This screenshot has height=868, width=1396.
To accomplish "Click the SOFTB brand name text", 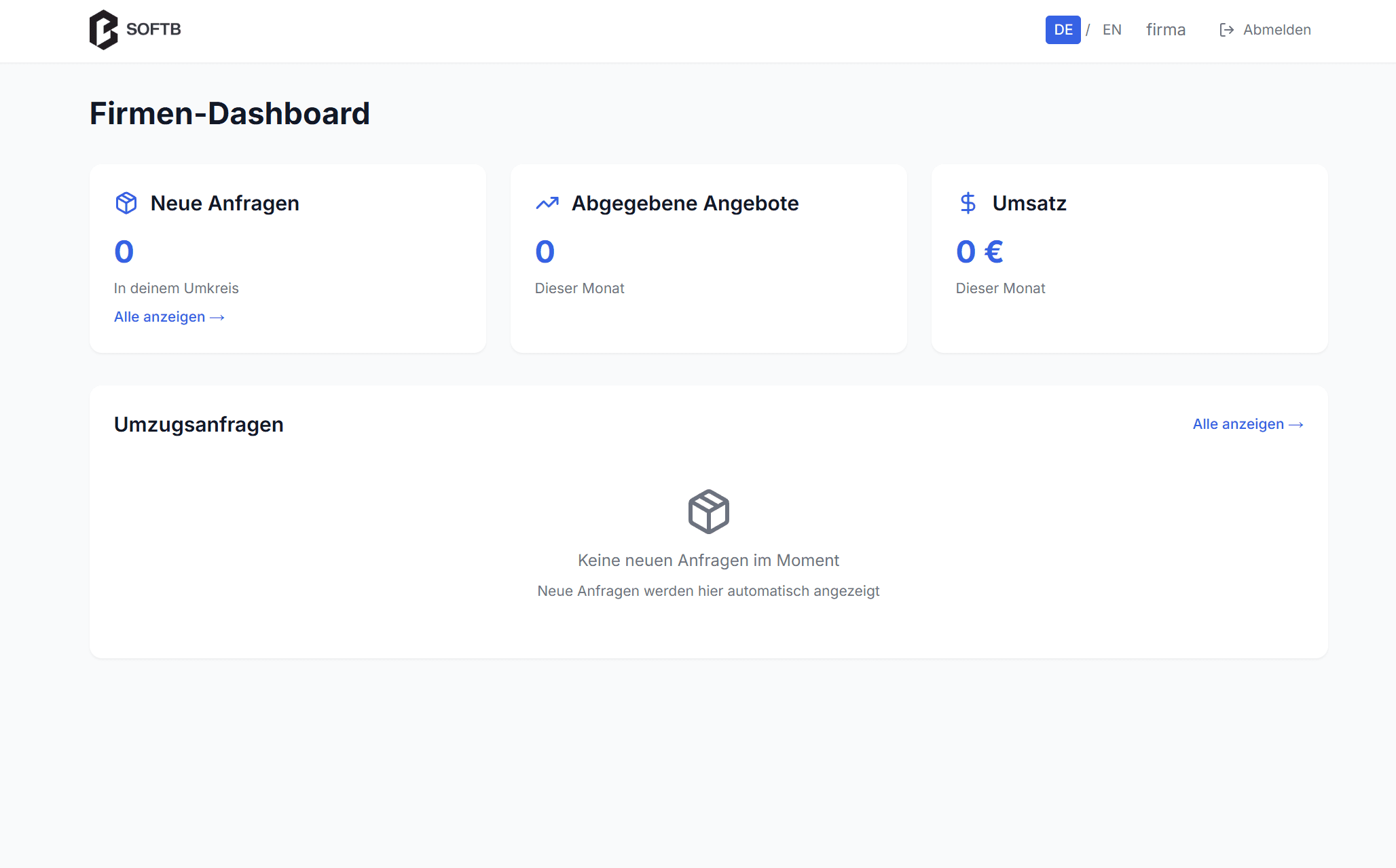I will [x=153, y=29].
